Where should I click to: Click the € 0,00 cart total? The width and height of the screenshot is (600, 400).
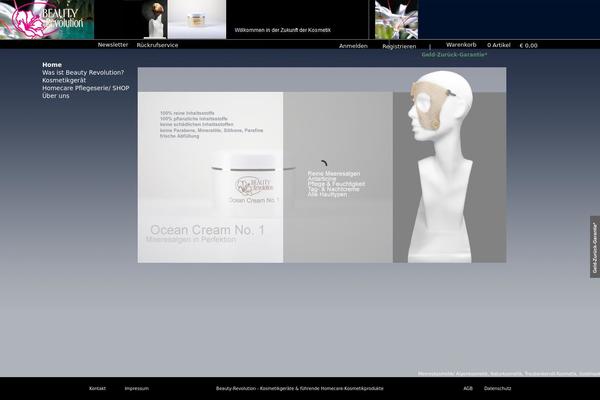point(528,46)
